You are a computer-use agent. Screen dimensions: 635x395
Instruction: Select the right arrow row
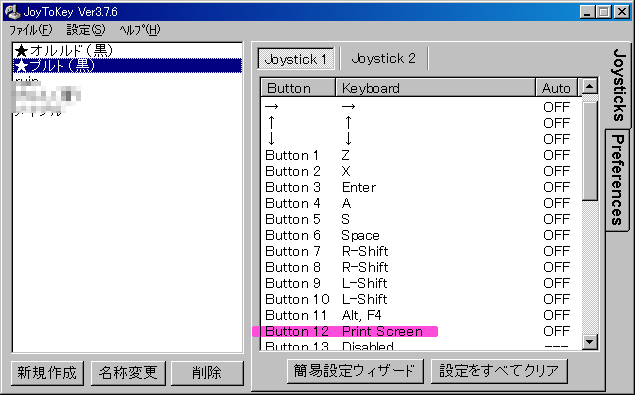point(421,107)
